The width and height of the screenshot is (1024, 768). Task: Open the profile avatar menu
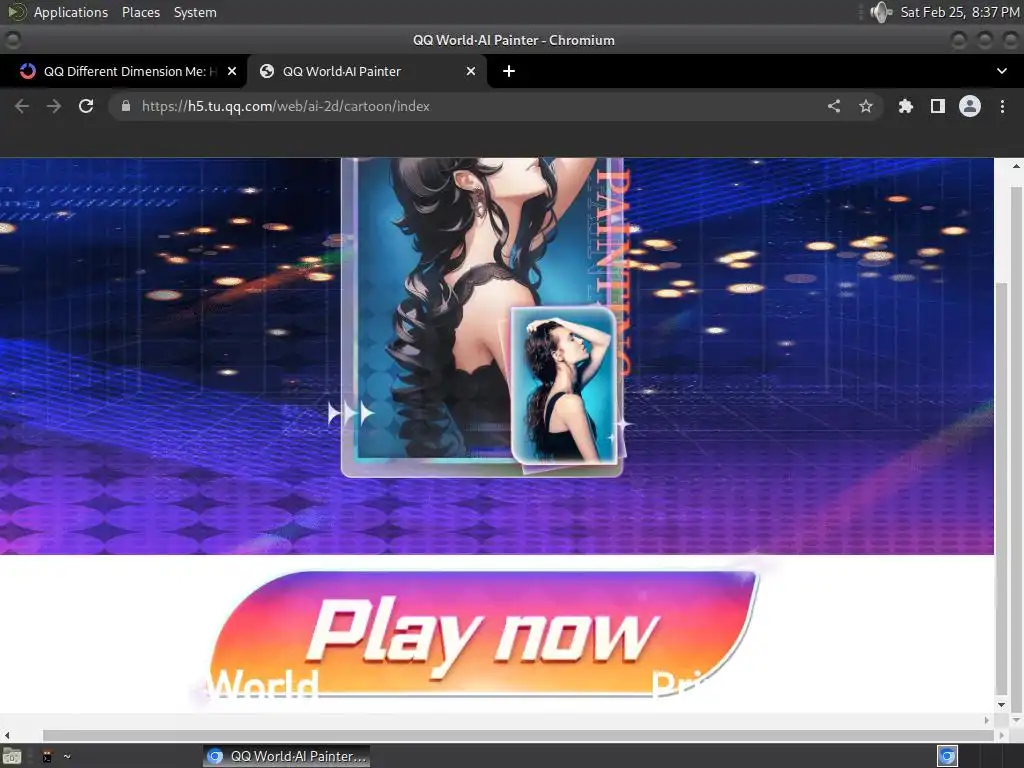pyautogui.click(x=970, y=106)
